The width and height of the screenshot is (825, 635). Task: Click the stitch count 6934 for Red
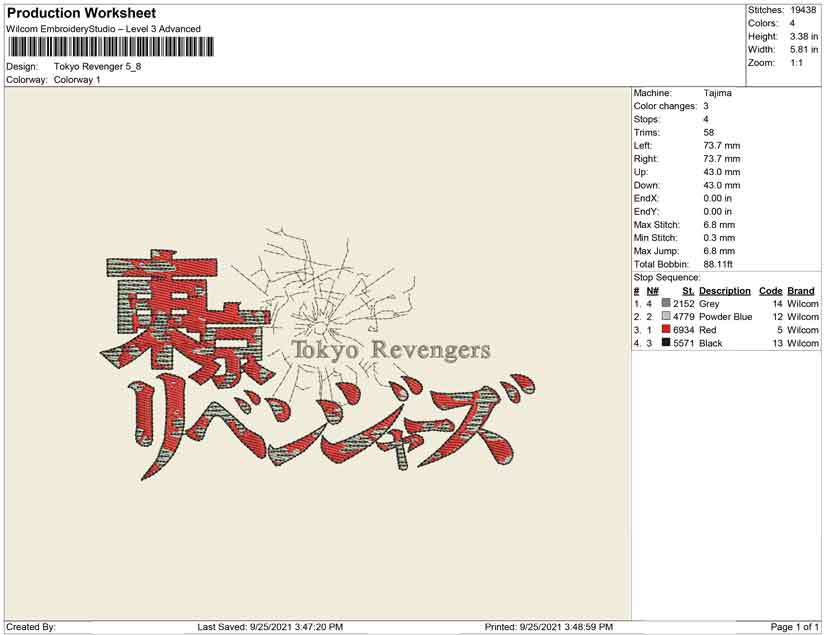(683, 330)
